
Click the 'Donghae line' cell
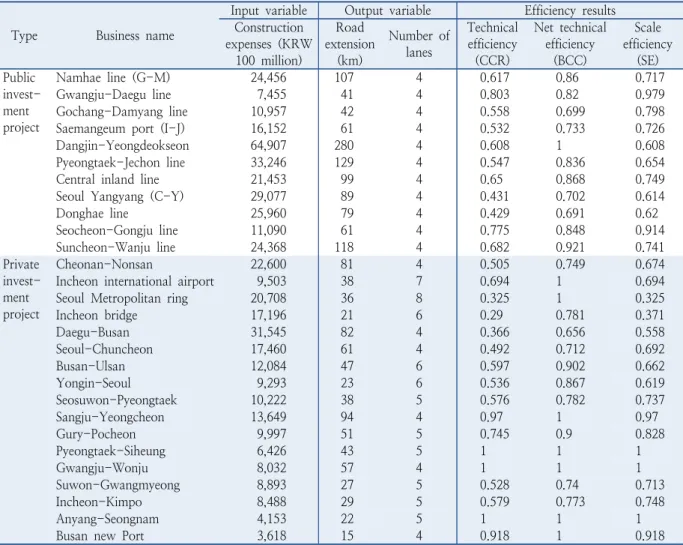92,213
